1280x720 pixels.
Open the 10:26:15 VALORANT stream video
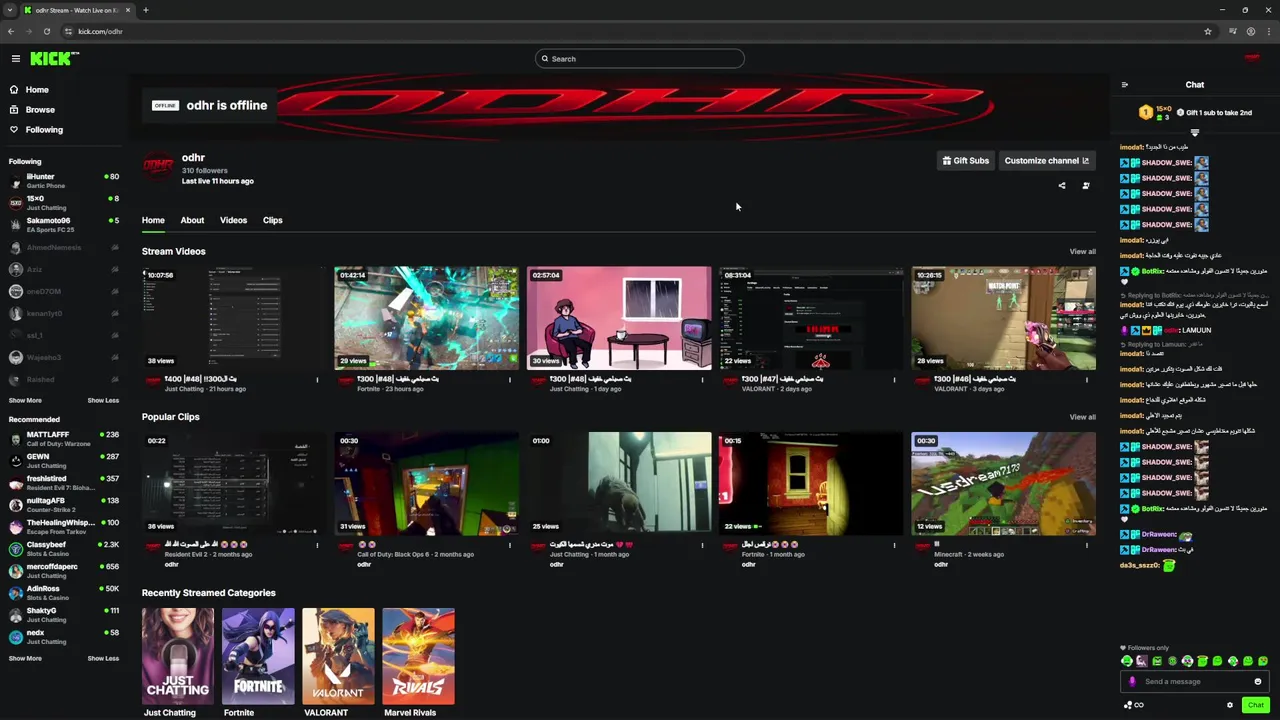(x=1003, y=318)
